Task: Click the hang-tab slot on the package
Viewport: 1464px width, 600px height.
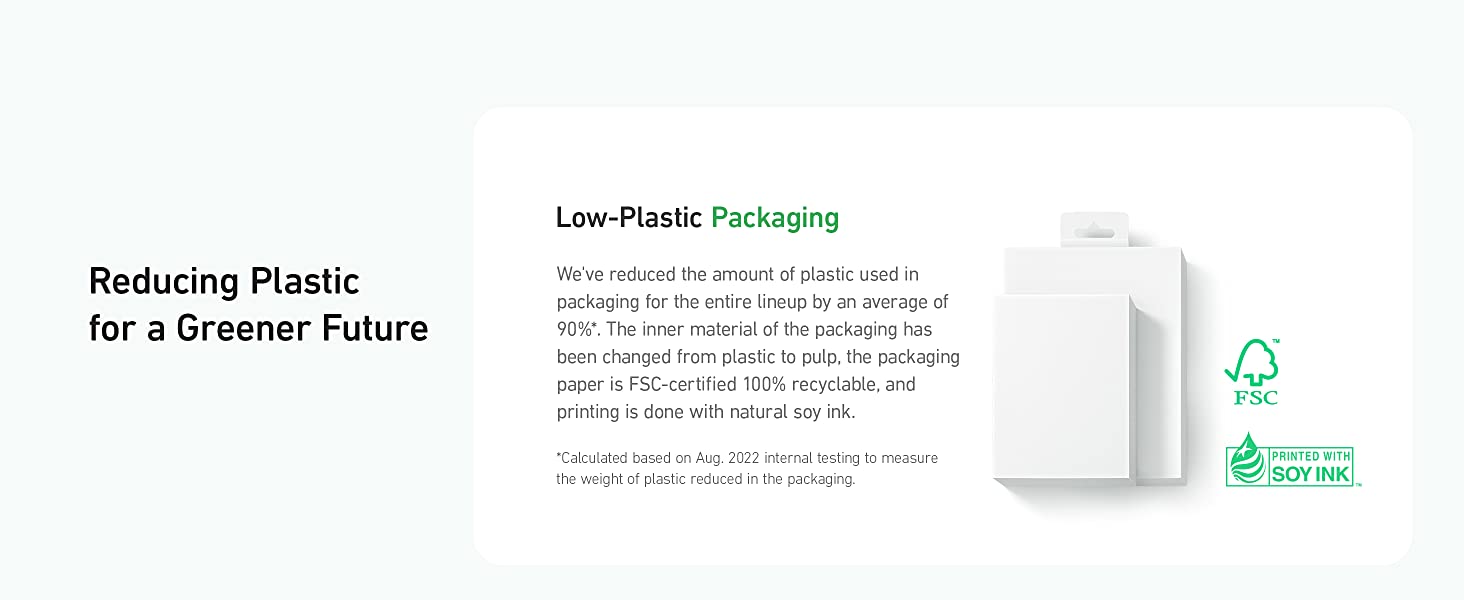Action: point(1094,232)
